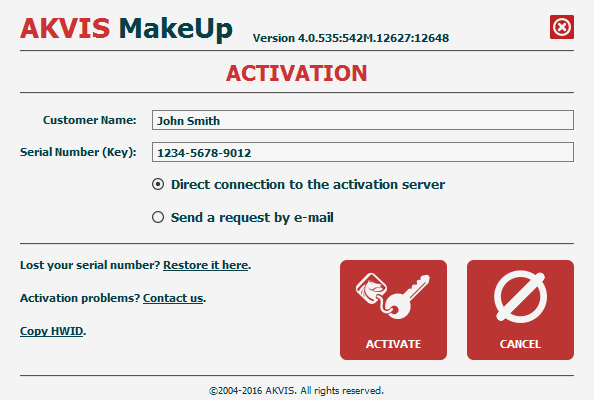594x400 pixels.
Task: Click the ACTIVATE text label on the button
Action: coord(393,344)
